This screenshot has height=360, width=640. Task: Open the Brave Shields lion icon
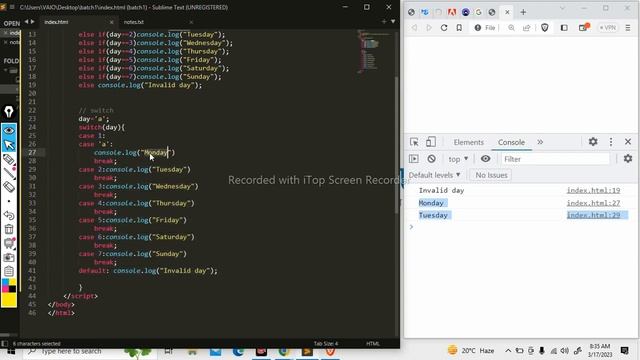click(x=544, y=28)
